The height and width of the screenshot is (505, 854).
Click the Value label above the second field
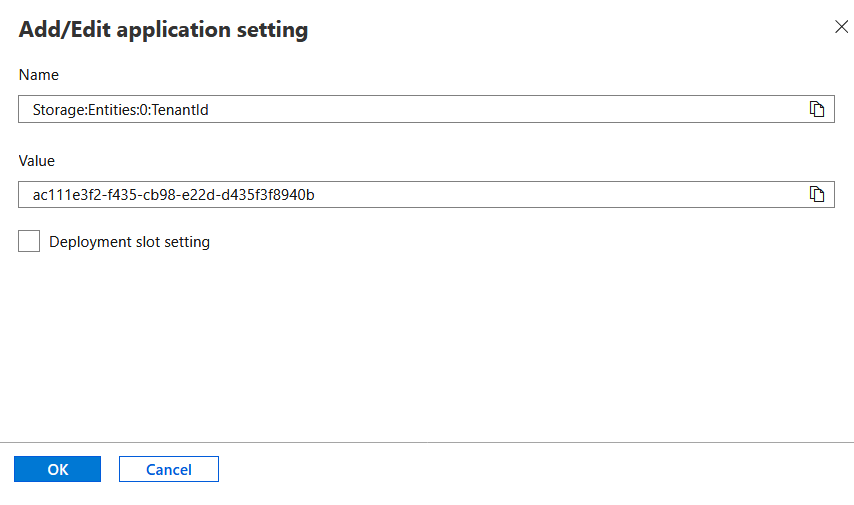tap(37, 160)
